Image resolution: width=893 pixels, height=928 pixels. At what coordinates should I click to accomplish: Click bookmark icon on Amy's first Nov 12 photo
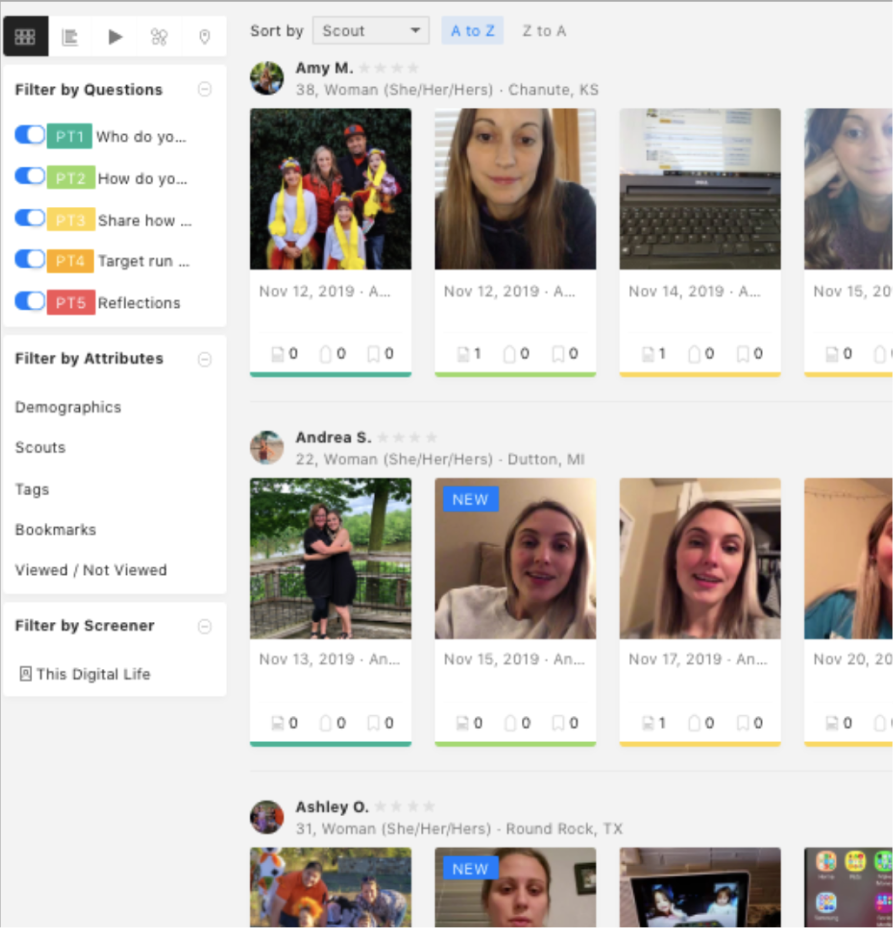tap(373, 354)
